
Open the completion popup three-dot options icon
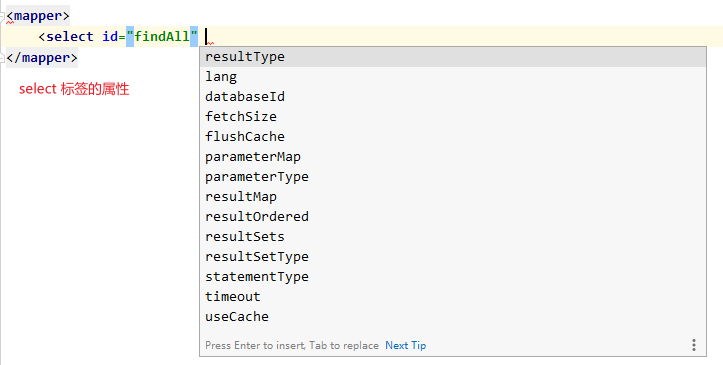(693, 345)
